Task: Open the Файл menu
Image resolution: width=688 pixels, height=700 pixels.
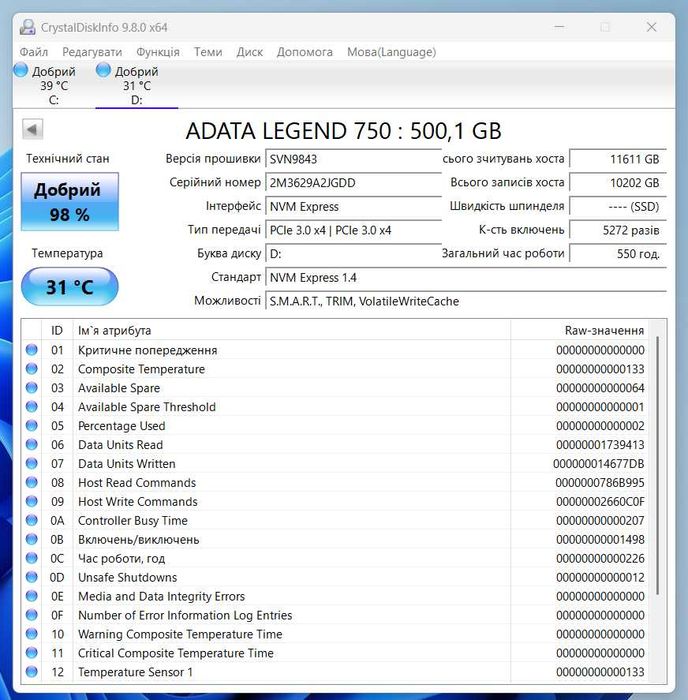Action: tap(34, 52)
